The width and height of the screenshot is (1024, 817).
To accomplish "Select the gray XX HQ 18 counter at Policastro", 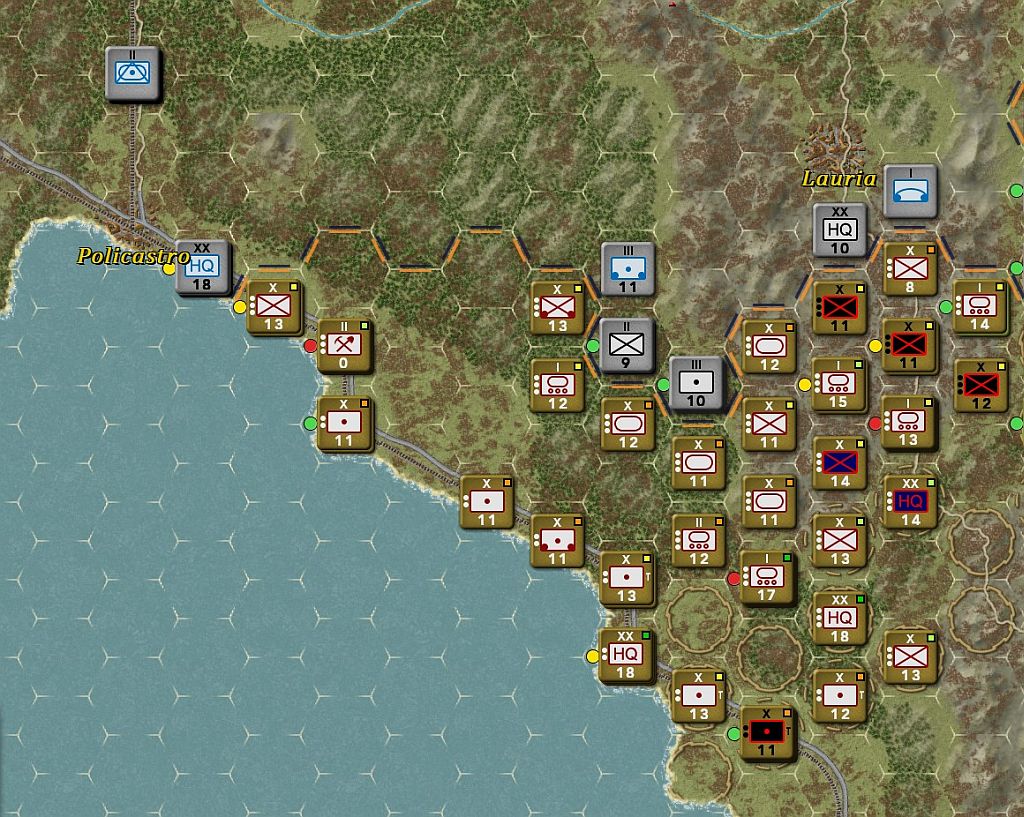I will coord(202,267).
